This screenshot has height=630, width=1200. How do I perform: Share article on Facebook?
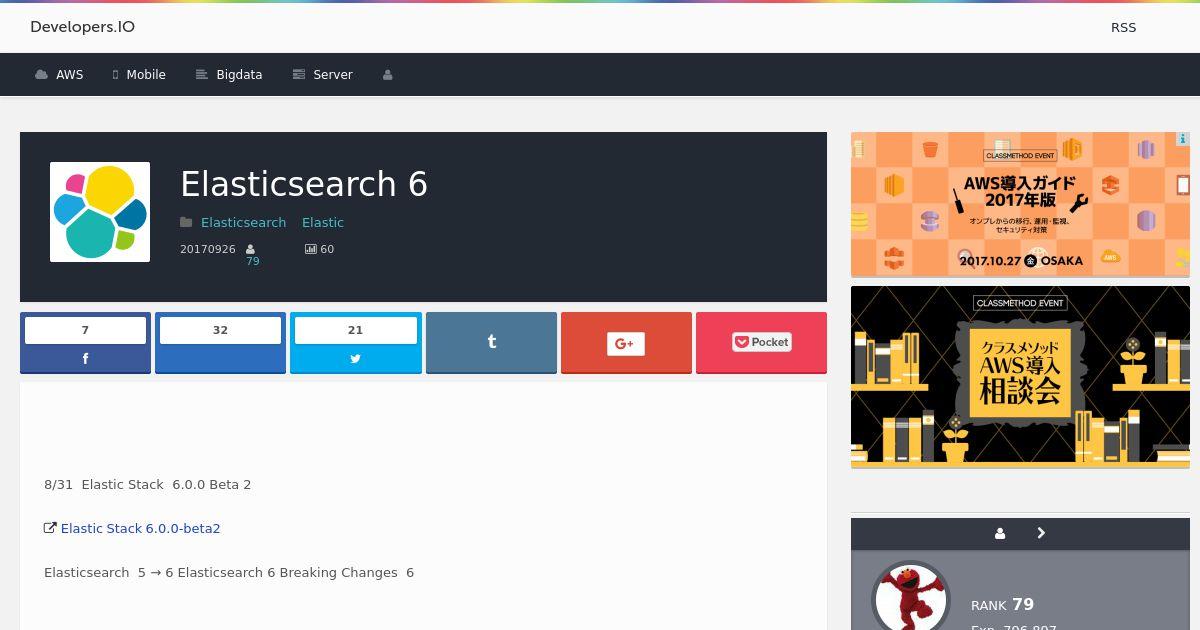(85, 342)
